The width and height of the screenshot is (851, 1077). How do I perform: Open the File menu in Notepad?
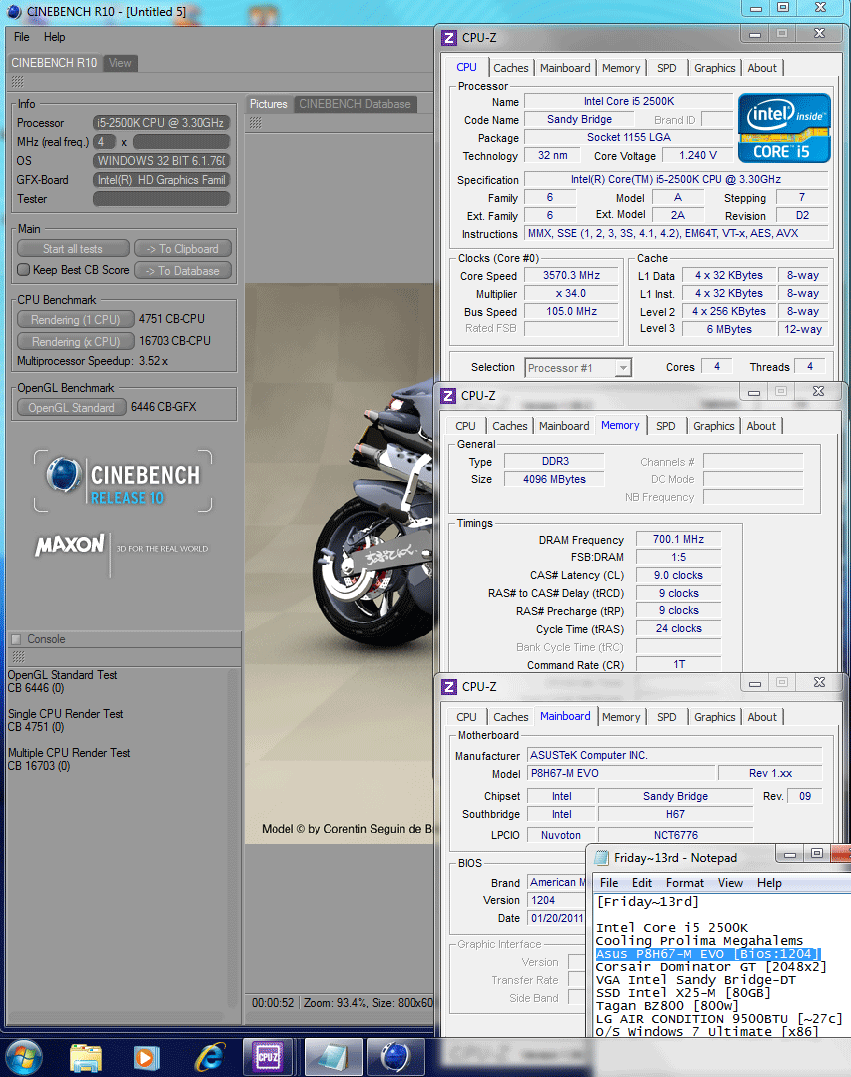(609, 883)
